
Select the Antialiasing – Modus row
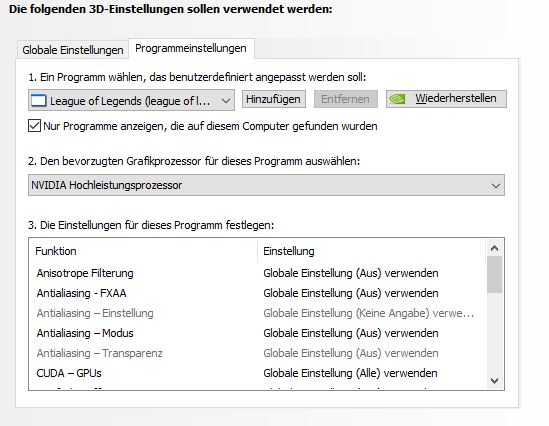(x=258, y=333)
